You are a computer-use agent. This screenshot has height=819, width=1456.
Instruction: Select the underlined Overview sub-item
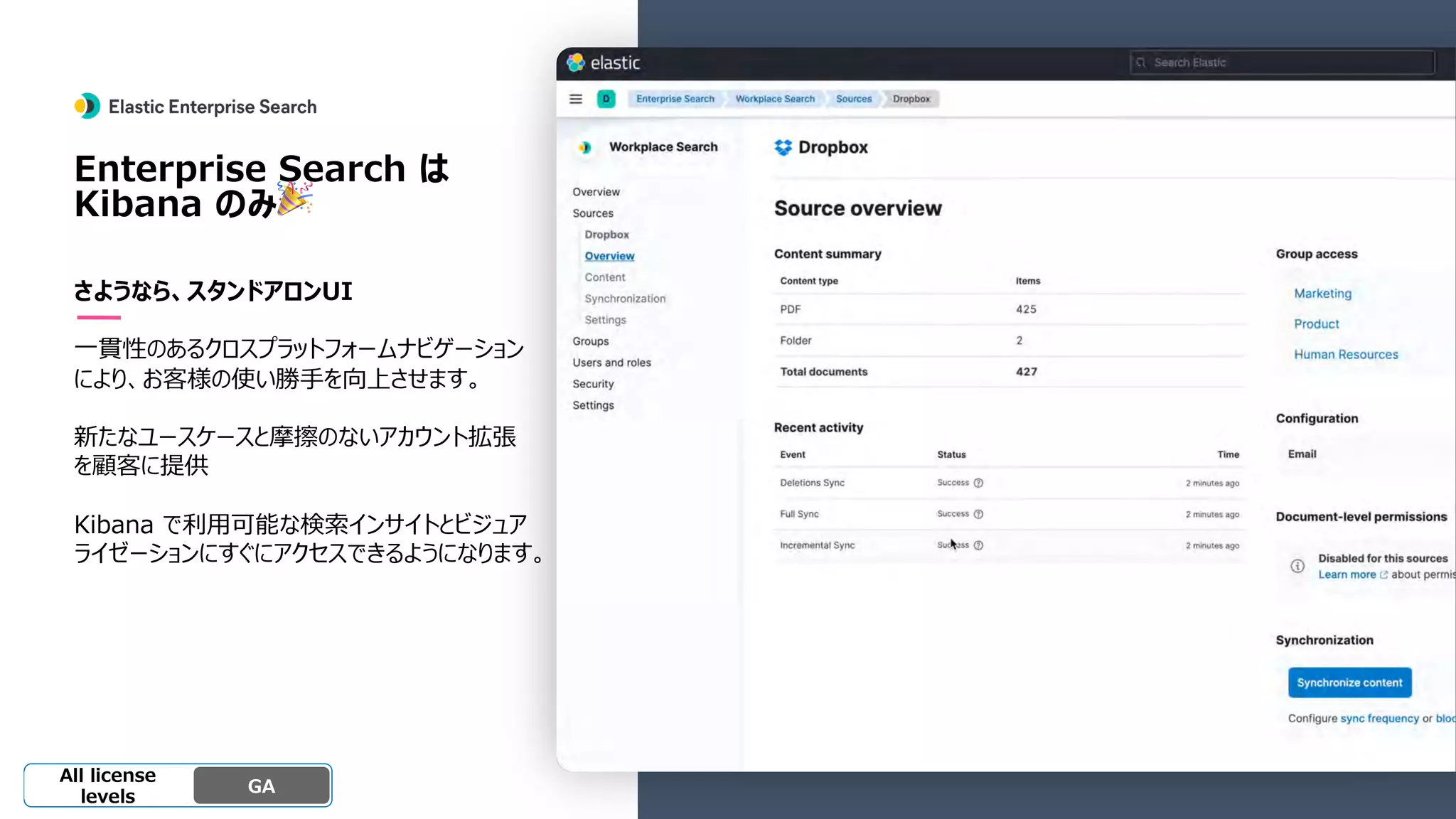(x=609, y=256)
